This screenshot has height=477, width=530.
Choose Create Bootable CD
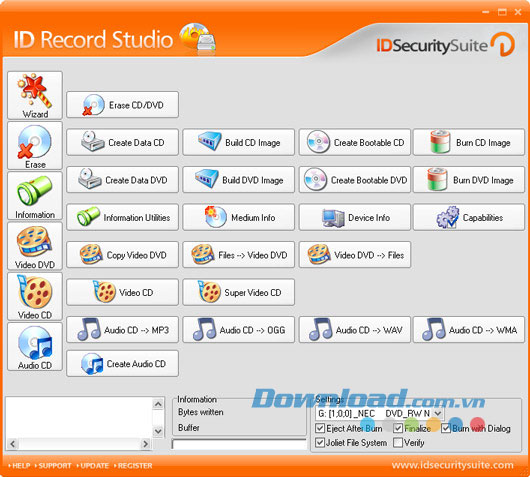click(x=355, y=142)
